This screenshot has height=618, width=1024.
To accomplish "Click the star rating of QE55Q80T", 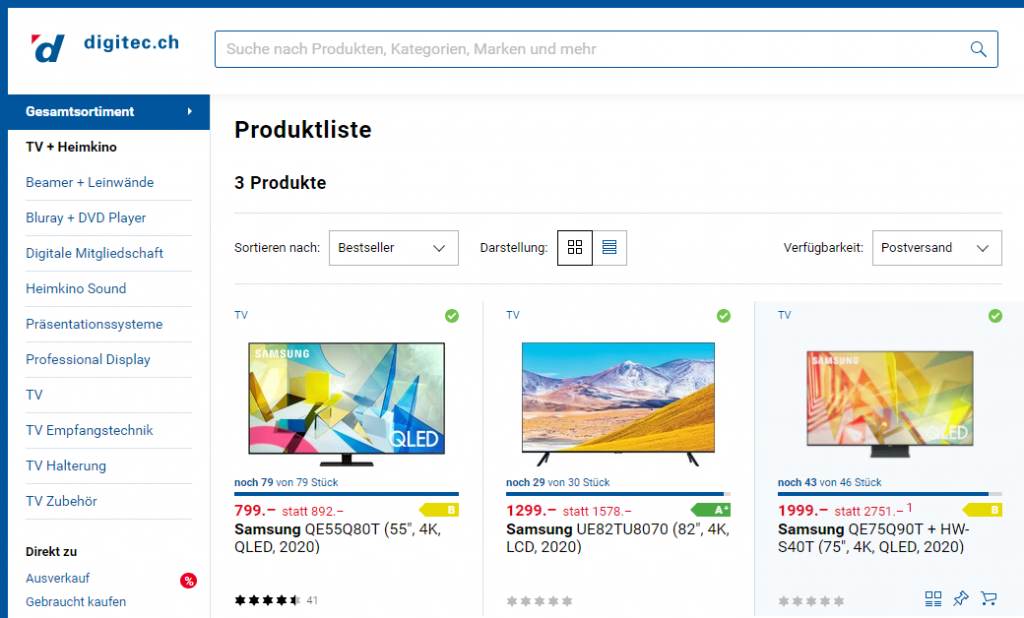I will [x=267, y=601].
